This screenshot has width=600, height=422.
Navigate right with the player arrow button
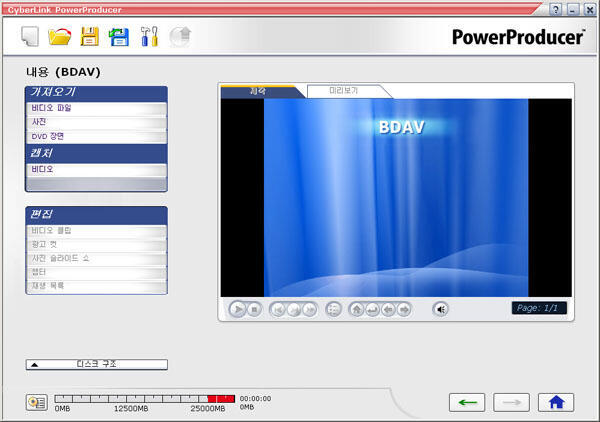(404, 310)
